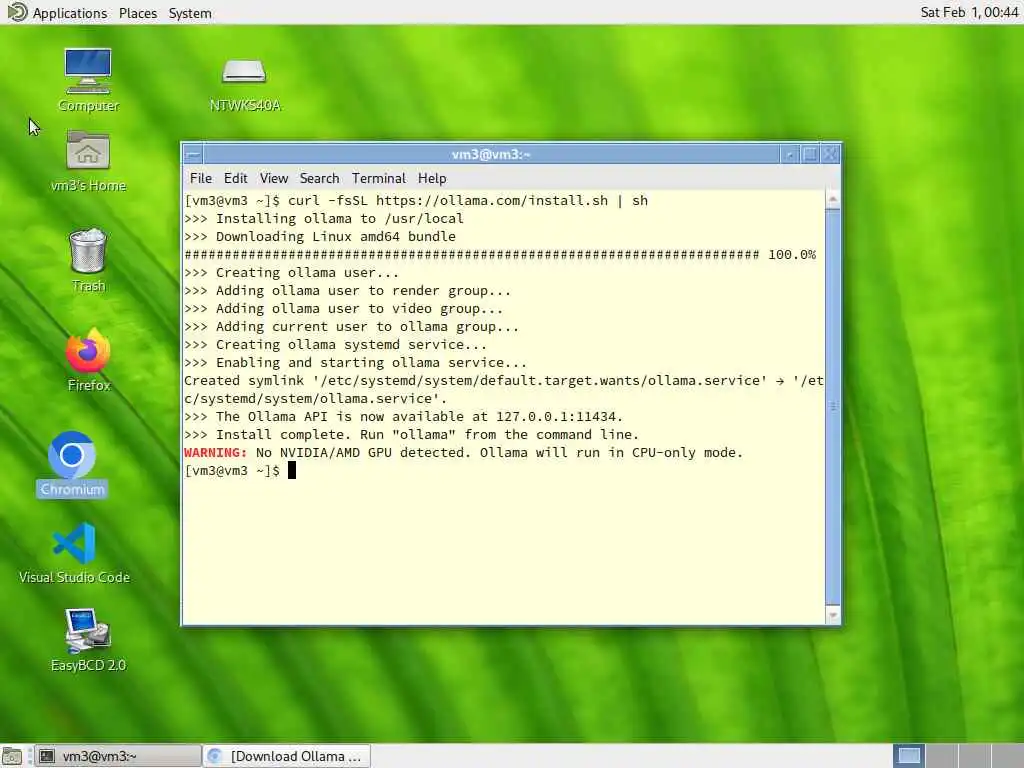Open the terminal Edit menu
Image resolution: width=1024 pixels, height=768 pixels.
click(235, 178)
